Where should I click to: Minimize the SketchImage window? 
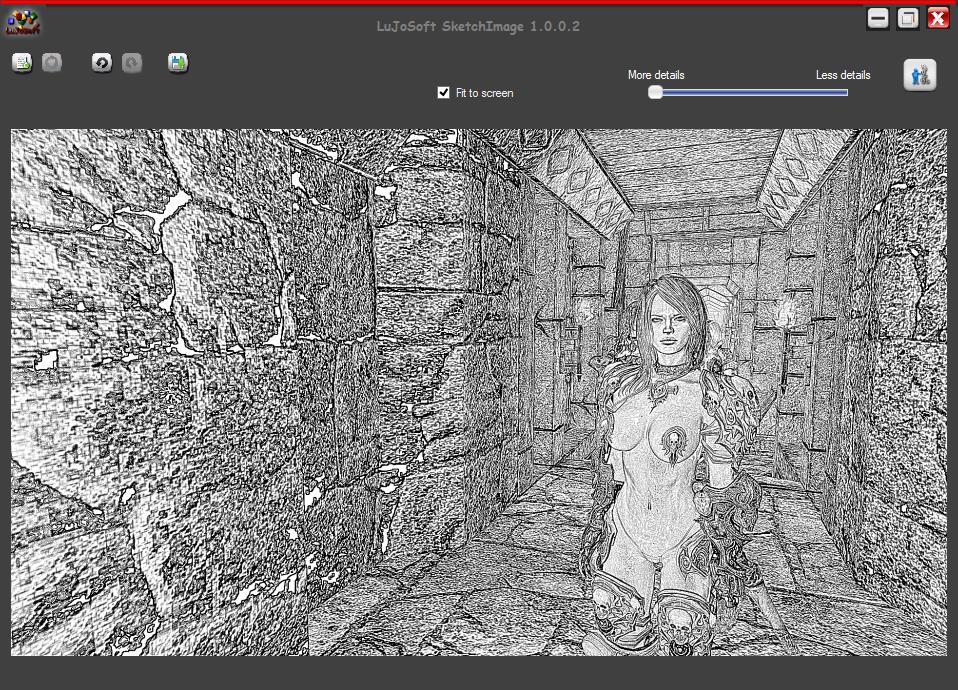pos(878,18)
